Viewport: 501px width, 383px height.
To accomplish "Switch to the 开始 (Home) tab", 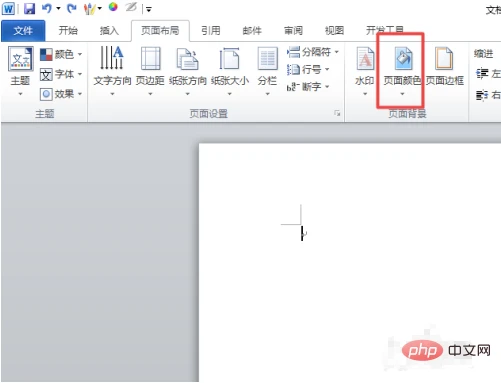I will point(68,31).
